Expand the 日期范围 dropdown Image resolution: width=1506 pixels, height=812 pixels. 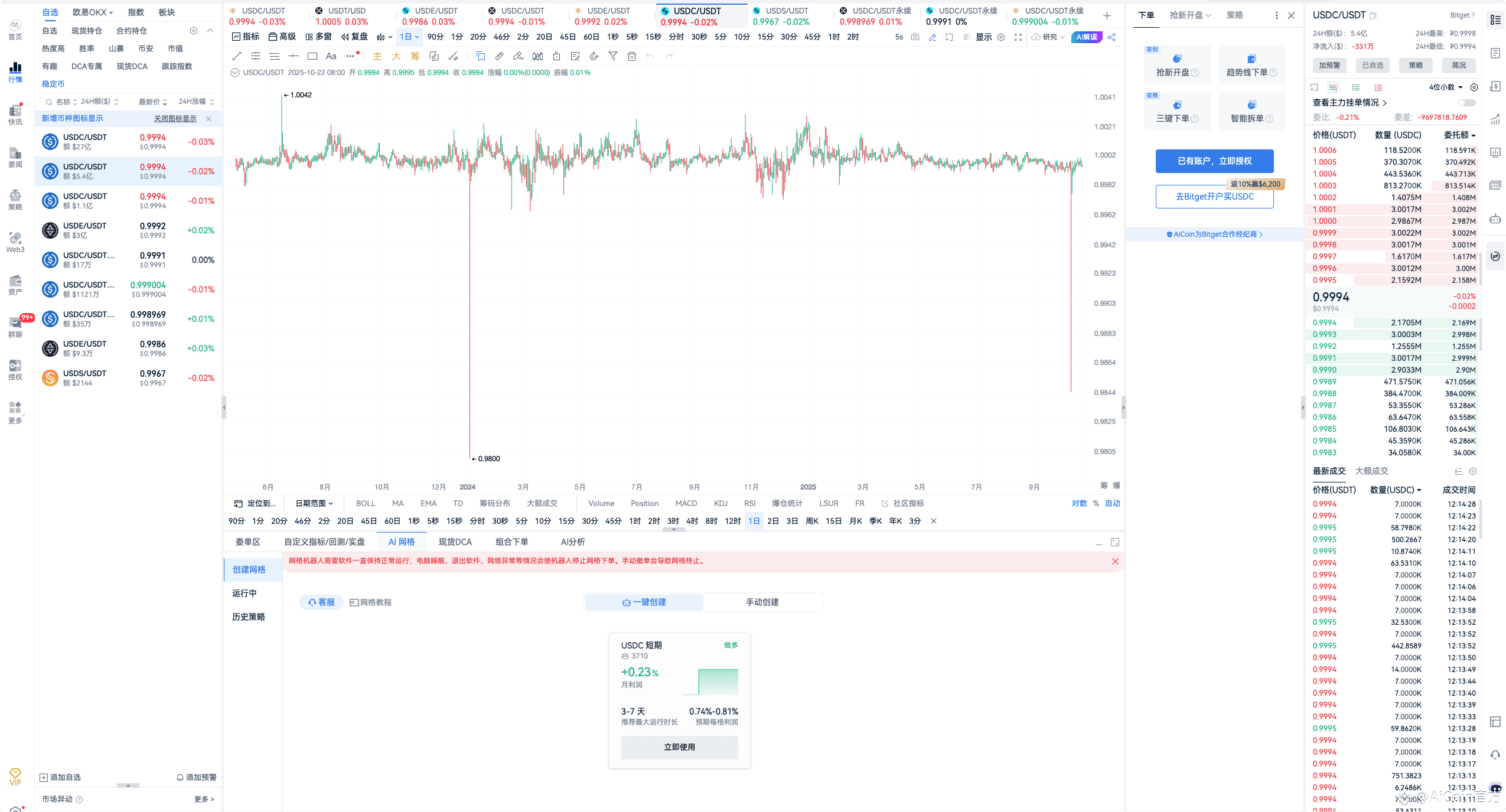pyautogui.click(x=314, y=503)
